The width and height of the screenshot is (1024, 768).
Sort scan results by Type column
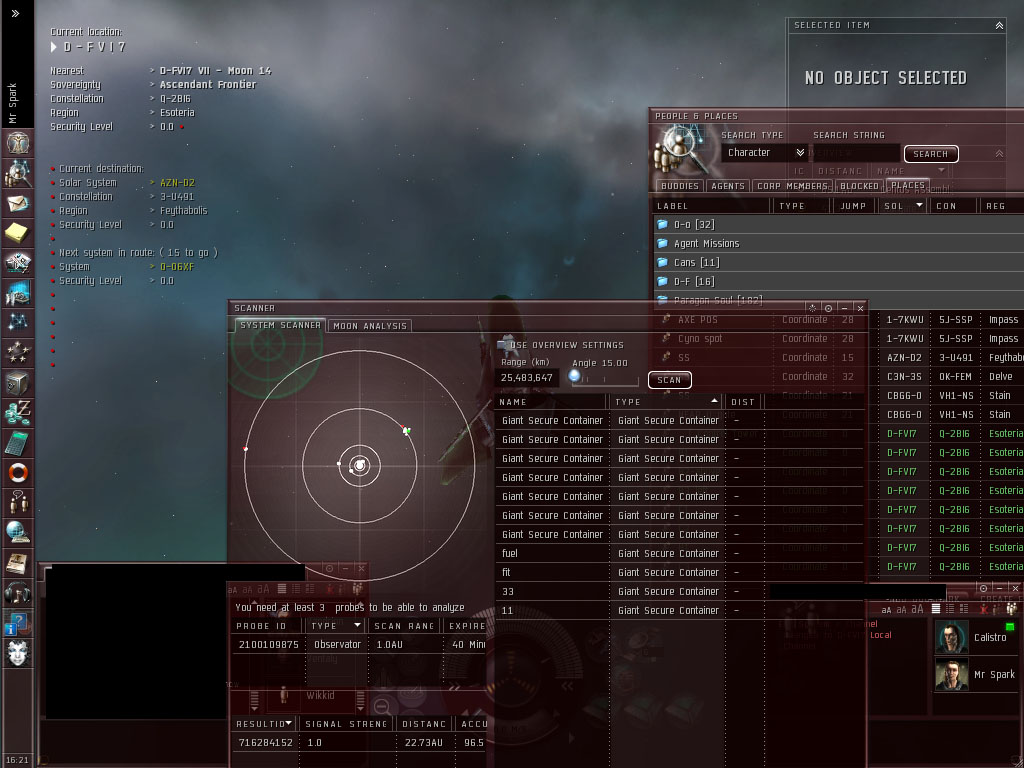[x=666, y=402]
